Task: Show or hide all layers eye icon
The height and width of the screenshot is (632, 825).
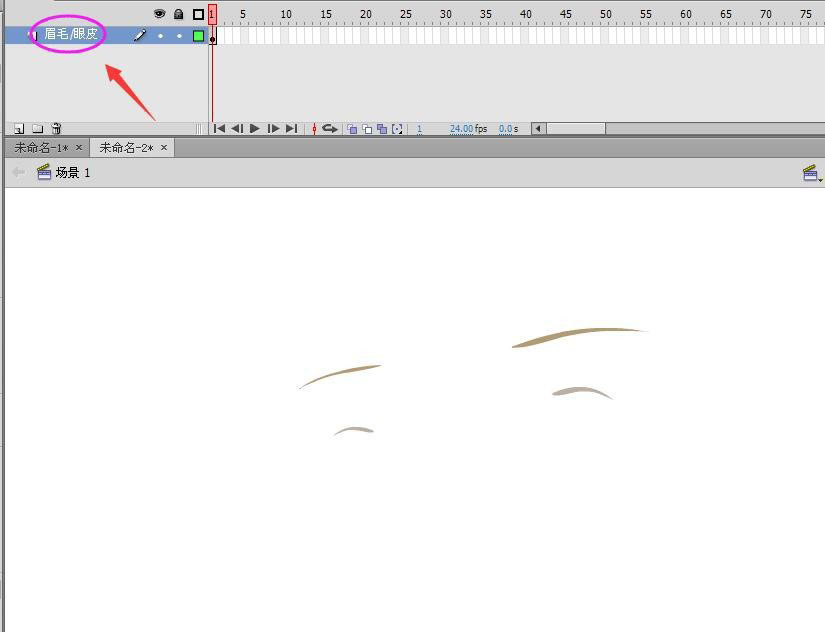Action: point(159,14)
